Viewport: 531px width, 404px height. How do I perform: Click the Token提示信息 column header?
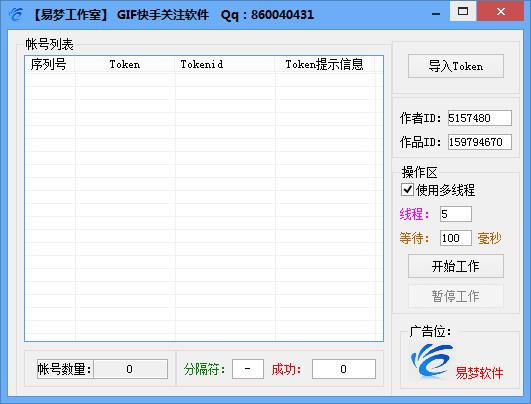point(325,64)
